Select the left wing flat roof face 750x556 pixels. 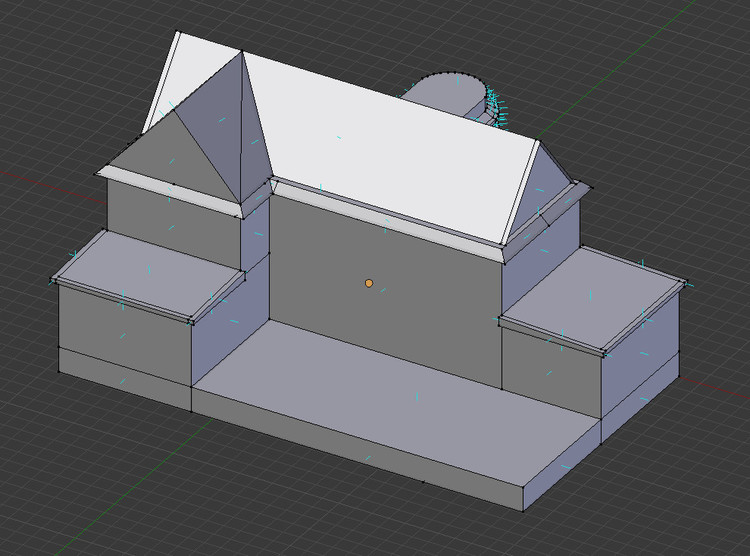149,275
